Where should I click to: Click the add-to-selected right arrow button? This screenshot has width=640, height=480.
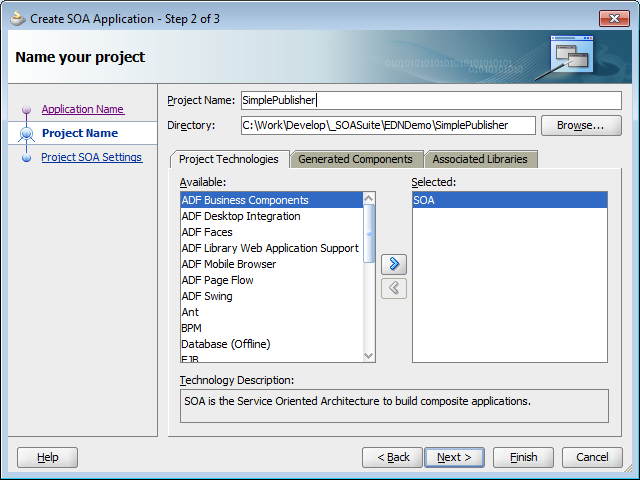[394, 264]
